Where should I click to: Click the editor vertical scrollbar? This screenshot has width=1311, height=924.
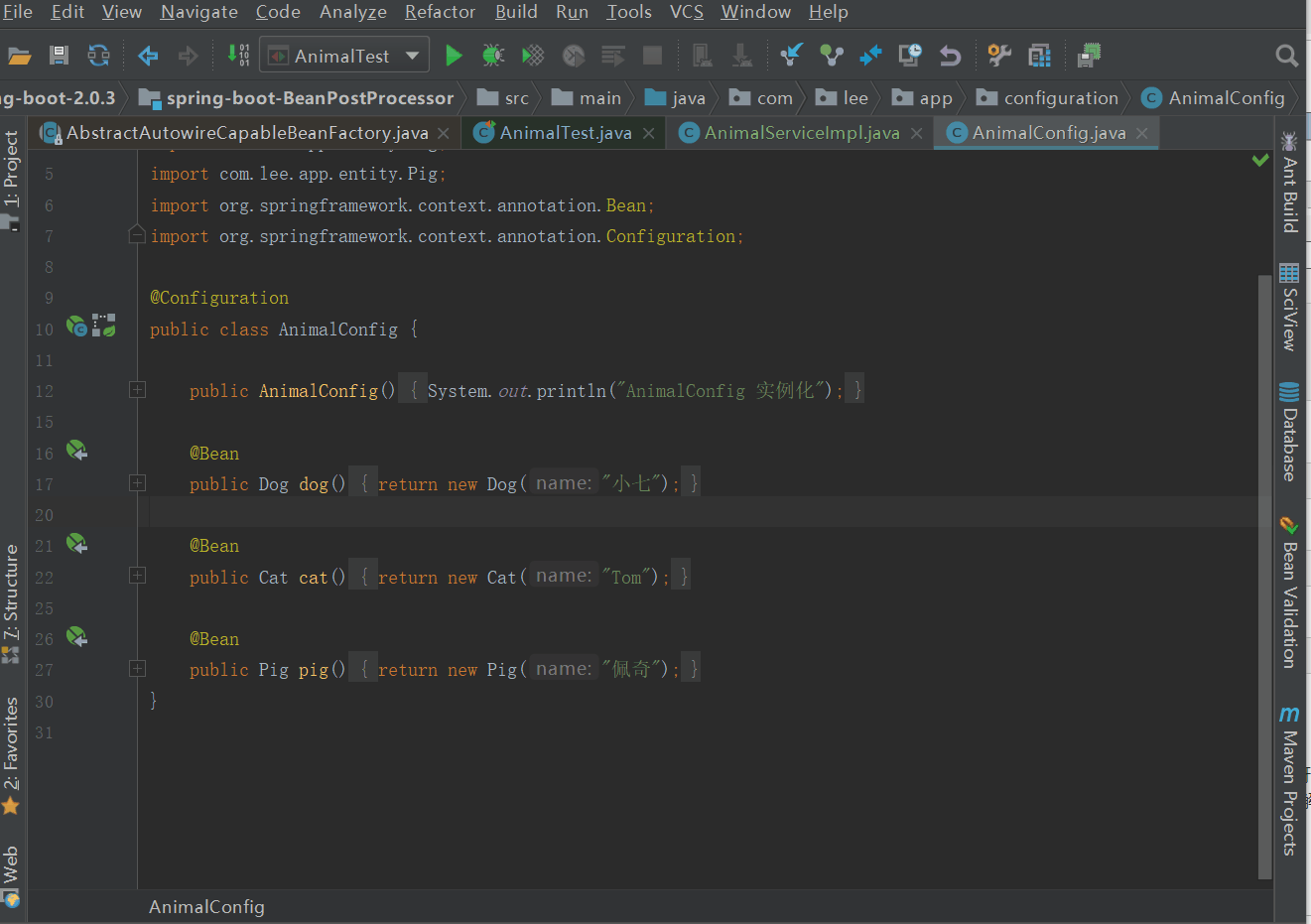(1264, 576)
